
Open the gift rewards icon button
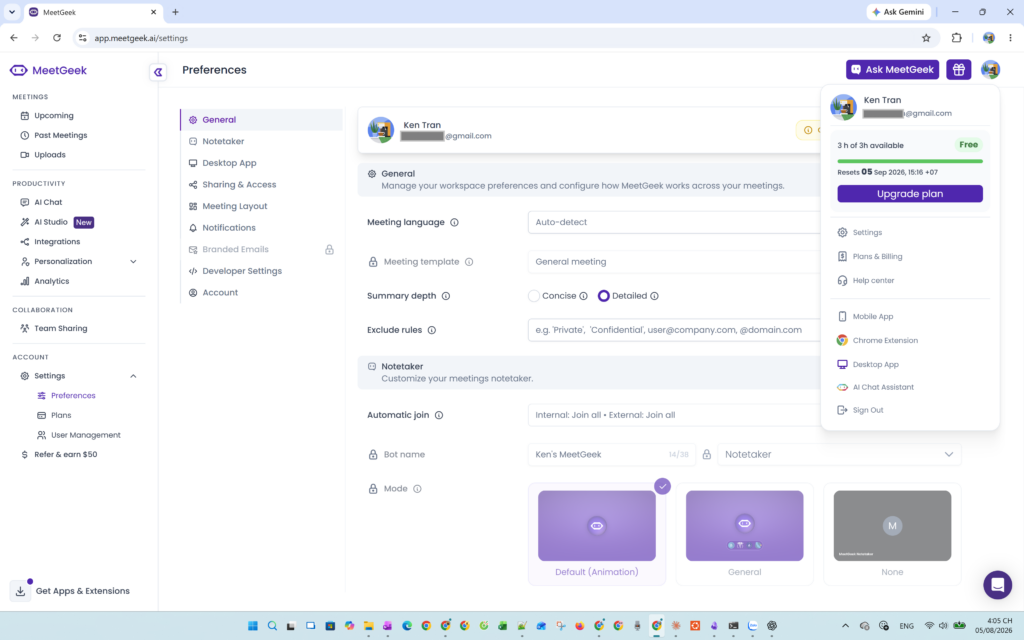click(x=958, y=69)
